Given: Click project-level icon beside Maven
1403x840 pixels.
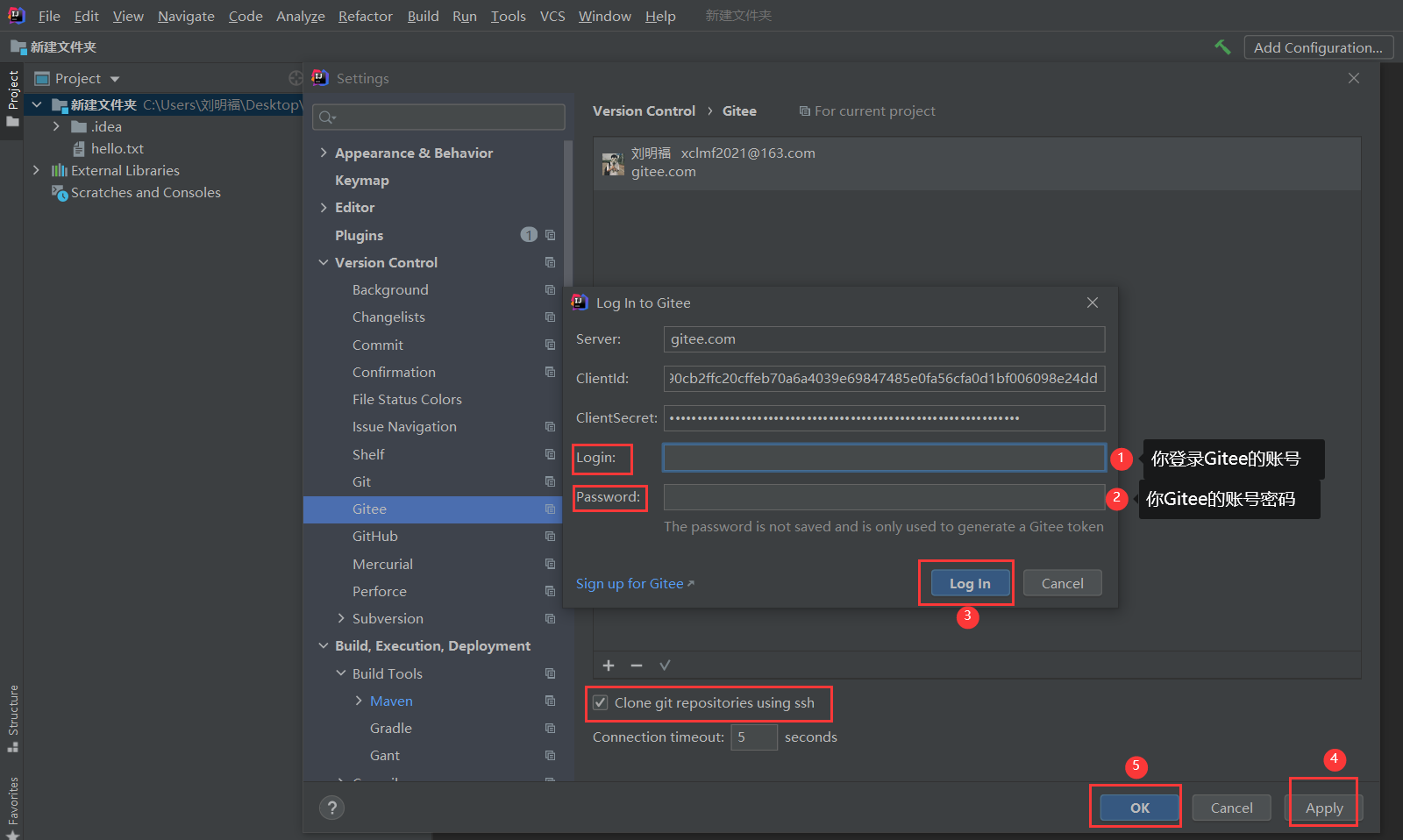Looking at the screenshot, I should (550, 701).
